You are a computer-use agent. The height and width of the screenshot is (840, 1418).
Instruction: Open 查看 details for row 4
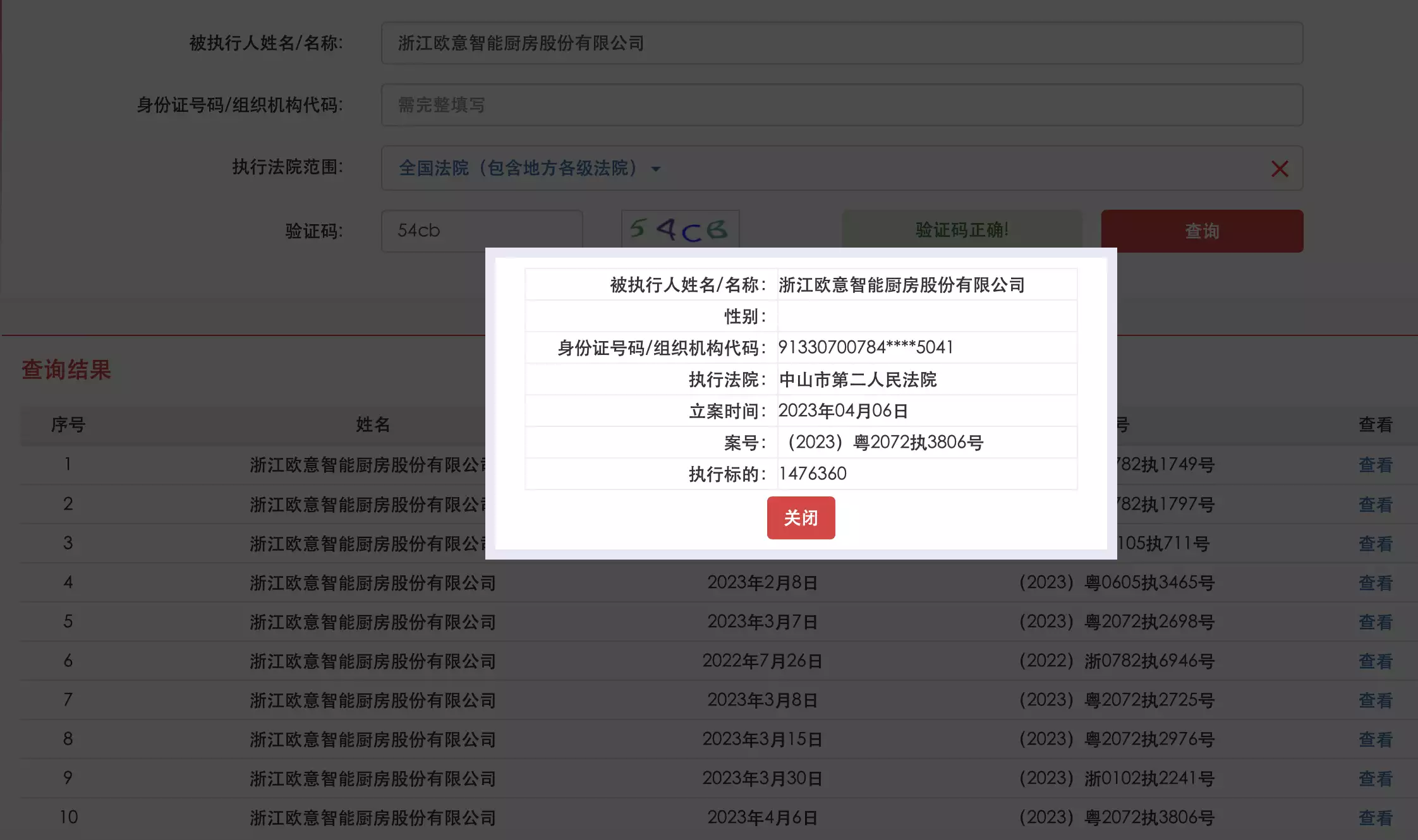point(1375,582)
